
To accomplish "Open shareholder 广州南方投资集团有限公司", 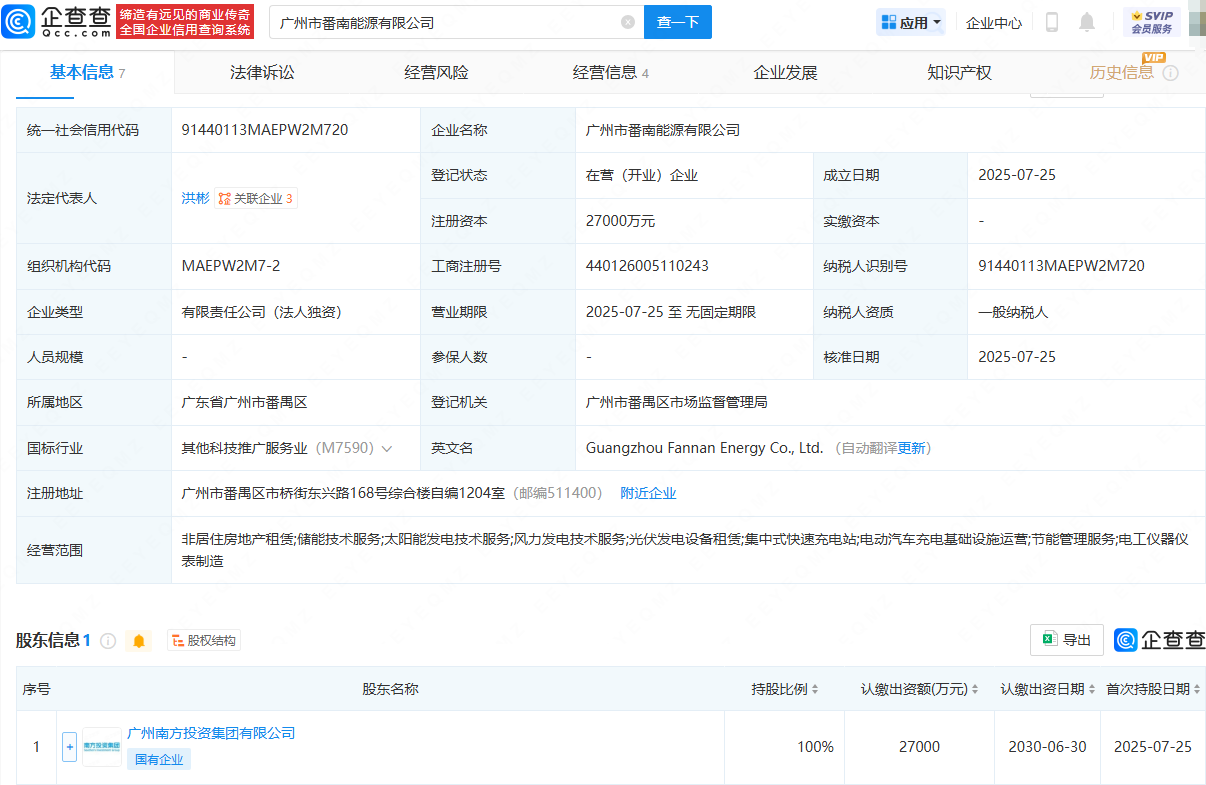I will (x=211, y=733).
